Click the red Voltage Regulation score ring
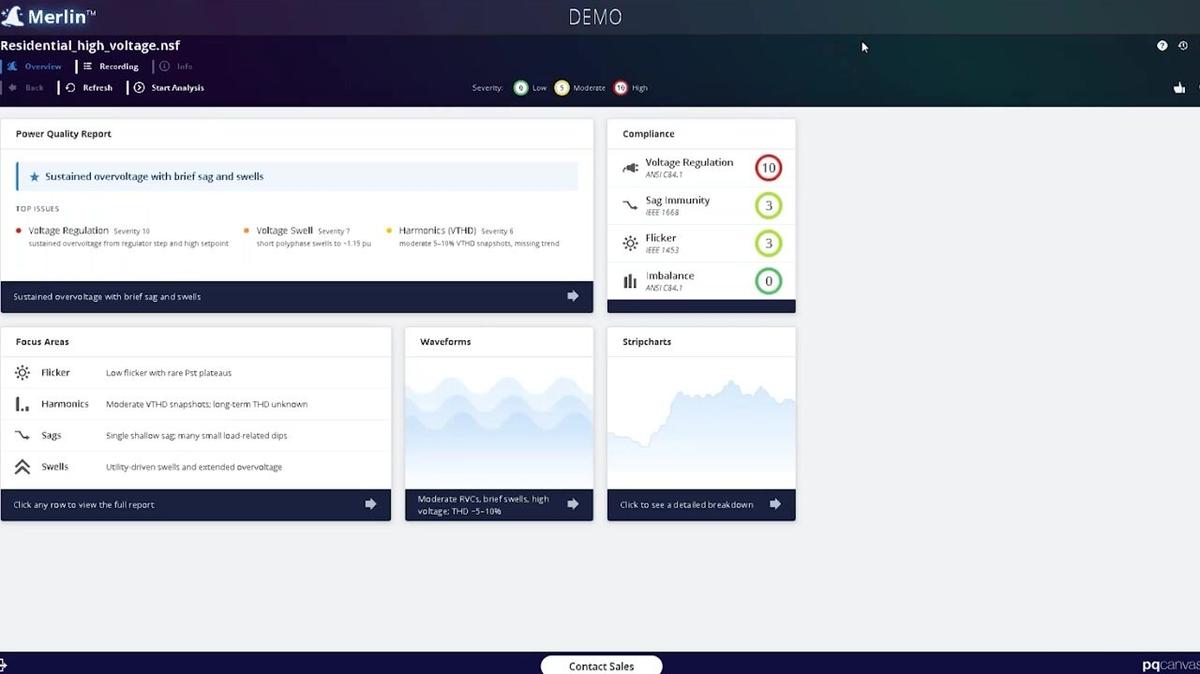 (768, 167)
